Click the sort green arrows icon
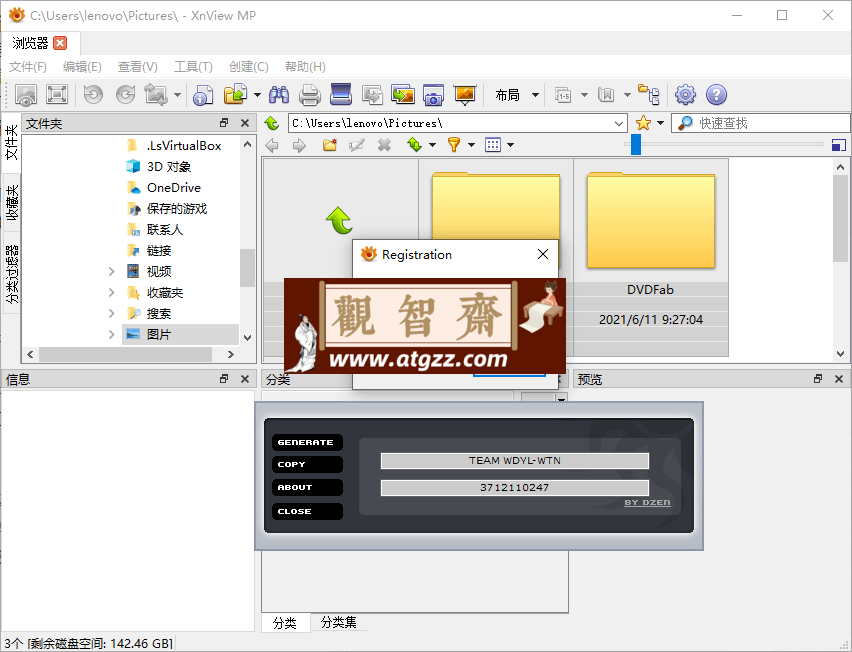This screenshot has width=852, height=652. point(415,145)
